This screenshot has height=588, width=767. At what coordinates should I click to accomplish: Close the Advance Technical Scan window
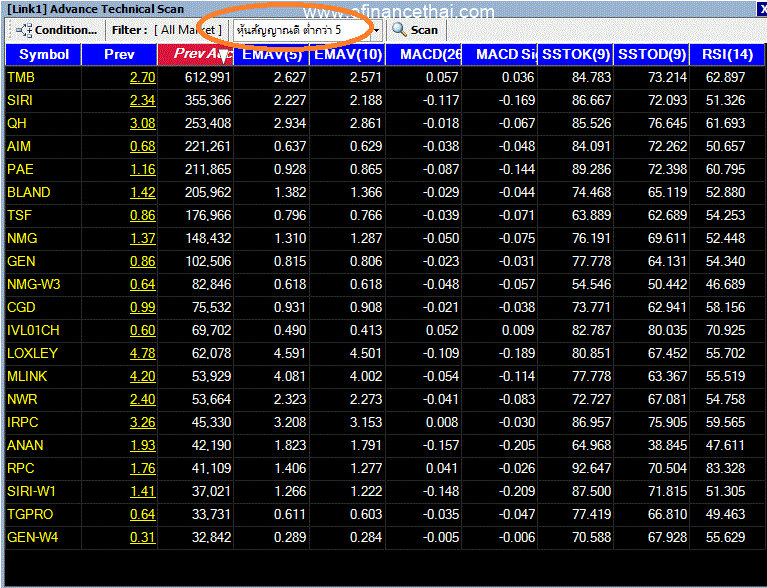(763, 9)
